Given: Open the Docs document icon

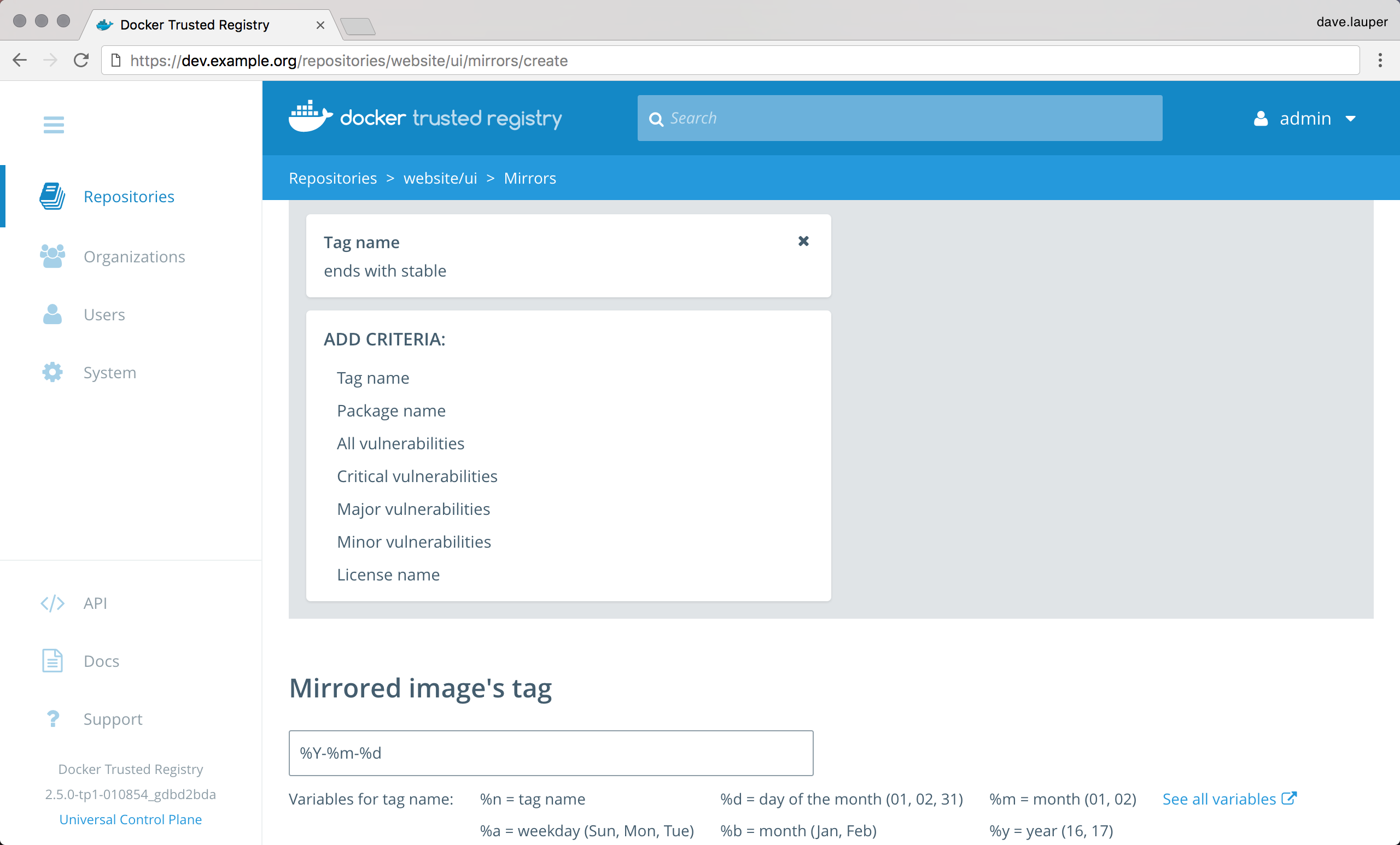Looking at the screenshot, I should coord(52,661).
